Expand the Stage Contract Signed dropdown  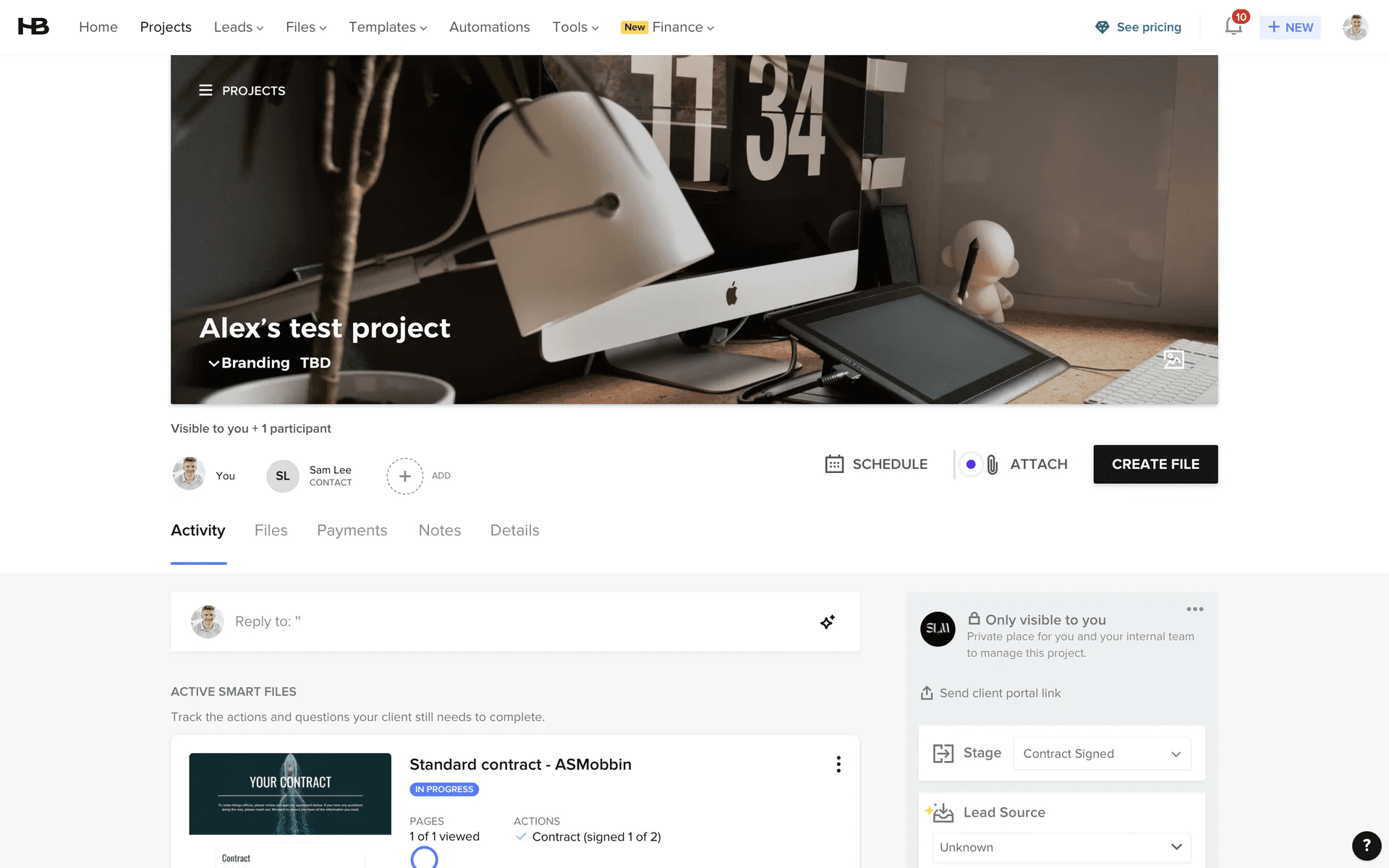point(1101,754)
